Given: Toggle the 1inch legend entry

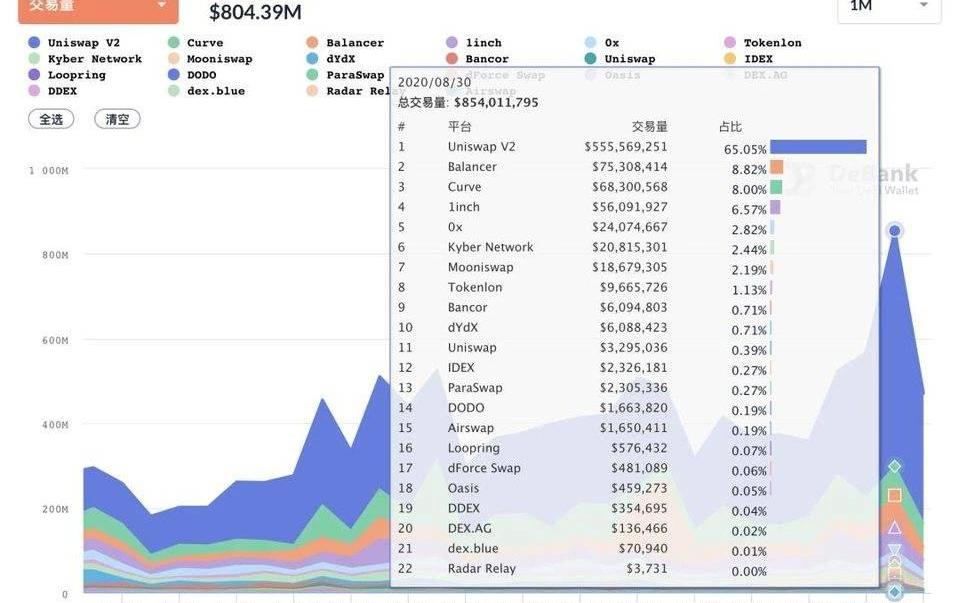Looking at the screenshot, I should tap(452, 42).
